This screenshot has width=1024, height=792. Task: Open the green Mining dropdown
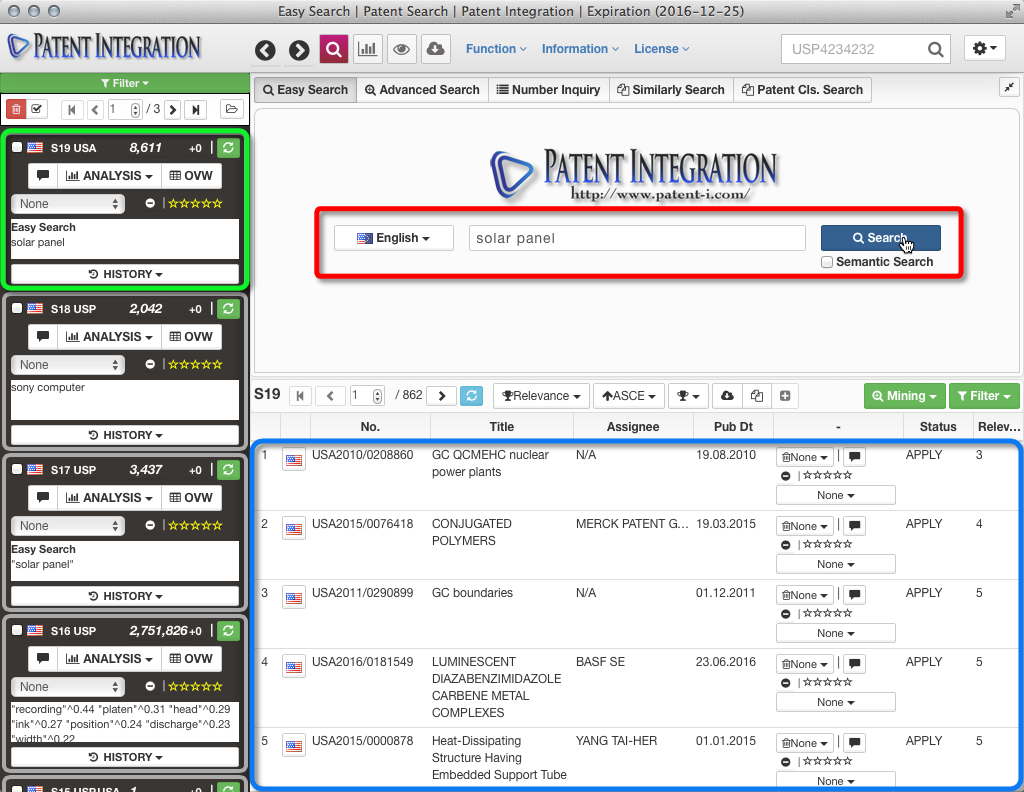(x=904, y=396)
